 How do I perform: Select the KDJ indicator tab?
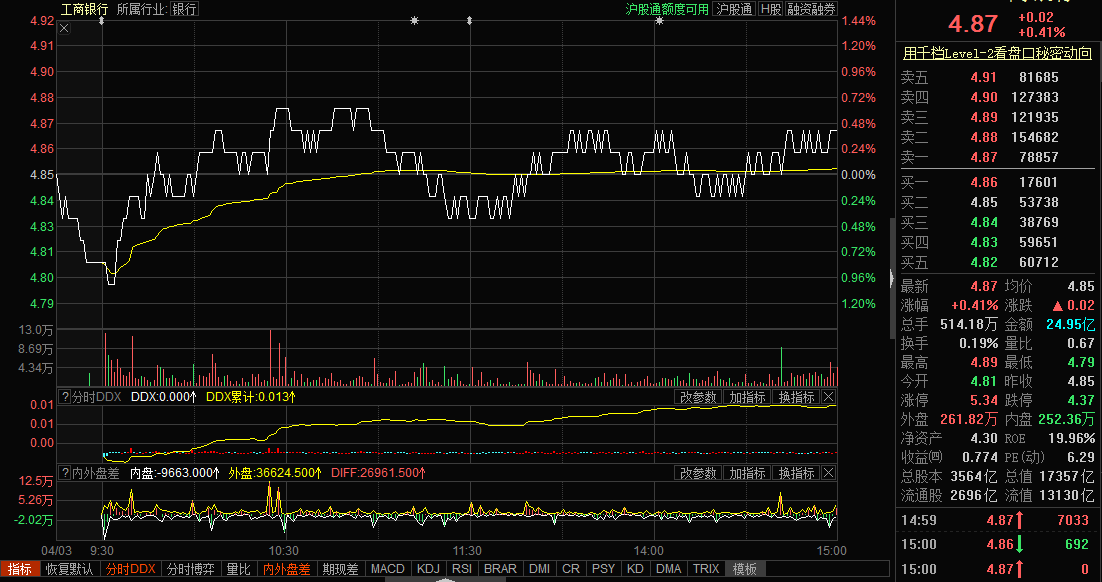[x=428, y=569]
